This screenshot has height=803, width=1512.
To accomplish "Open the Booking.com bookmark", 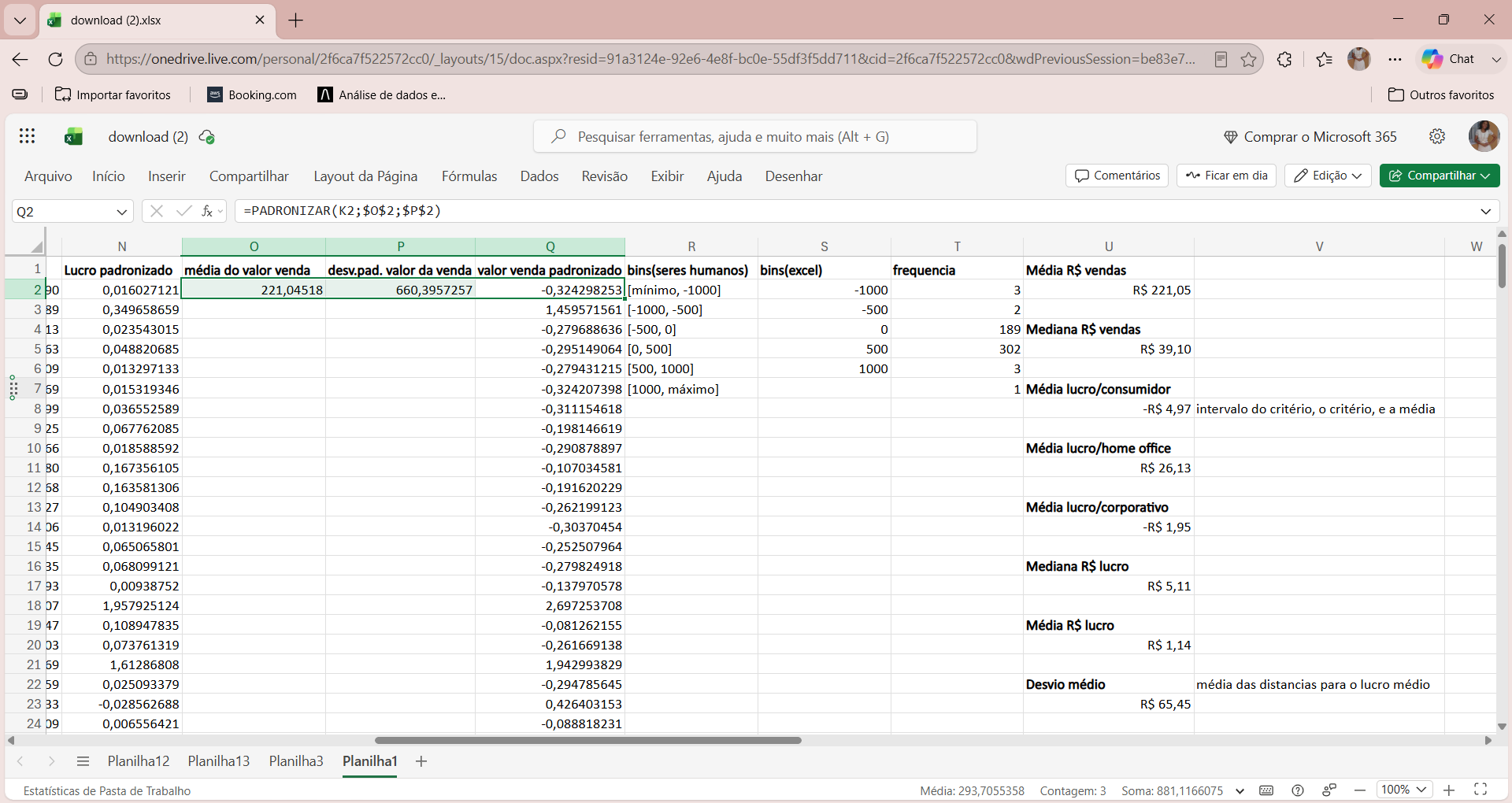I will (252, 94).
